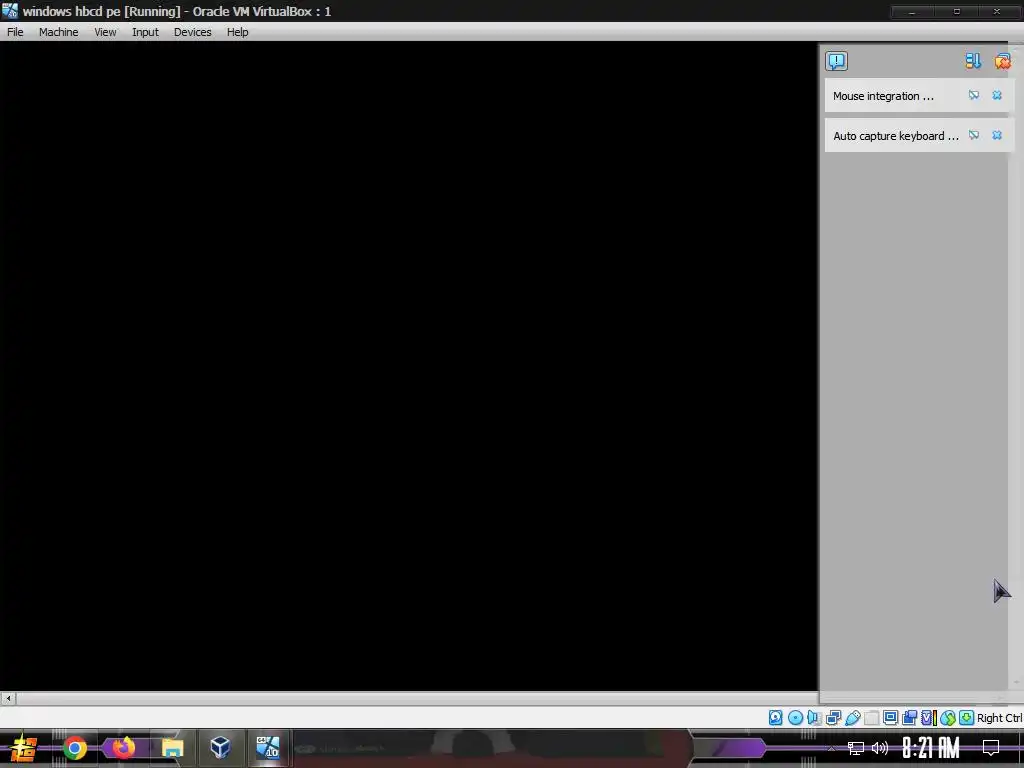1024x768 pixels.
Task: Click the audio status icon
Action: [813, 718]
